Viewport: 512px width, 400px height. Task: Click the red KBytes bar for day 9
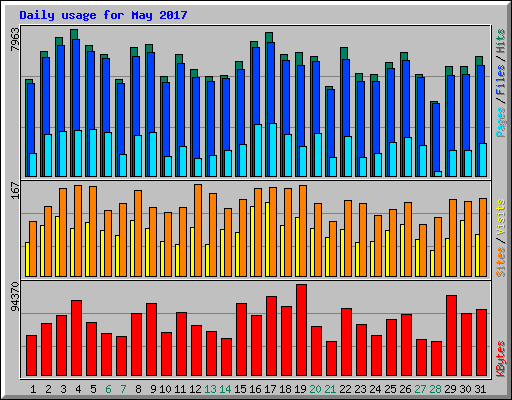151,340
